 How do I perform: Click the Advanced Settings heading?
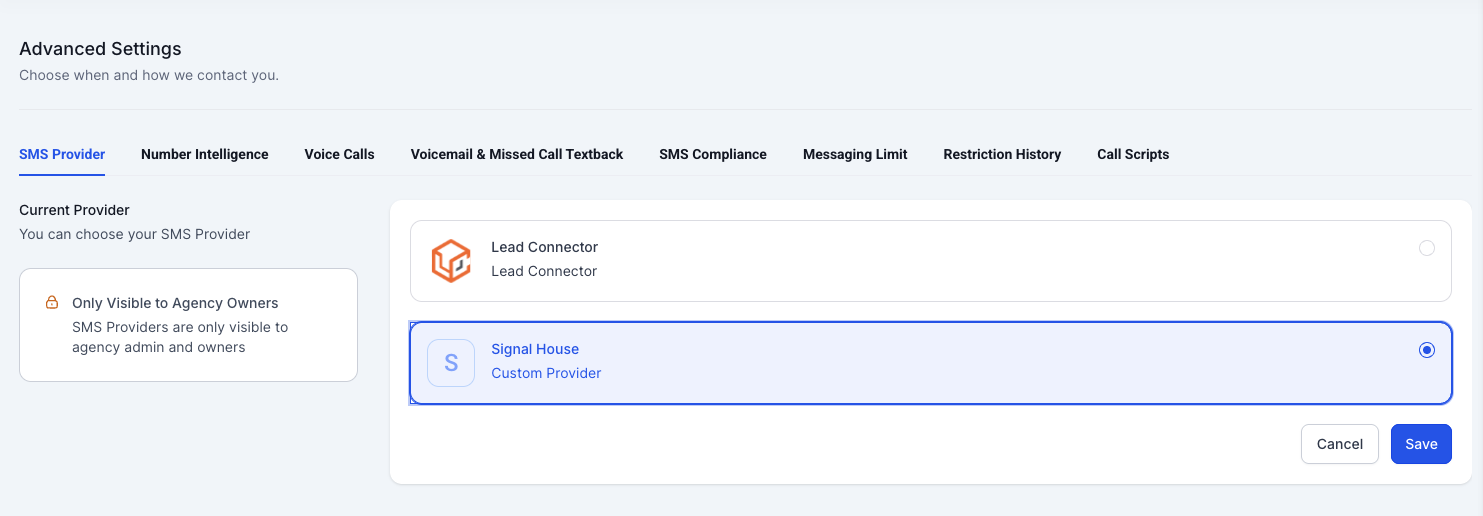coord(100,49)
